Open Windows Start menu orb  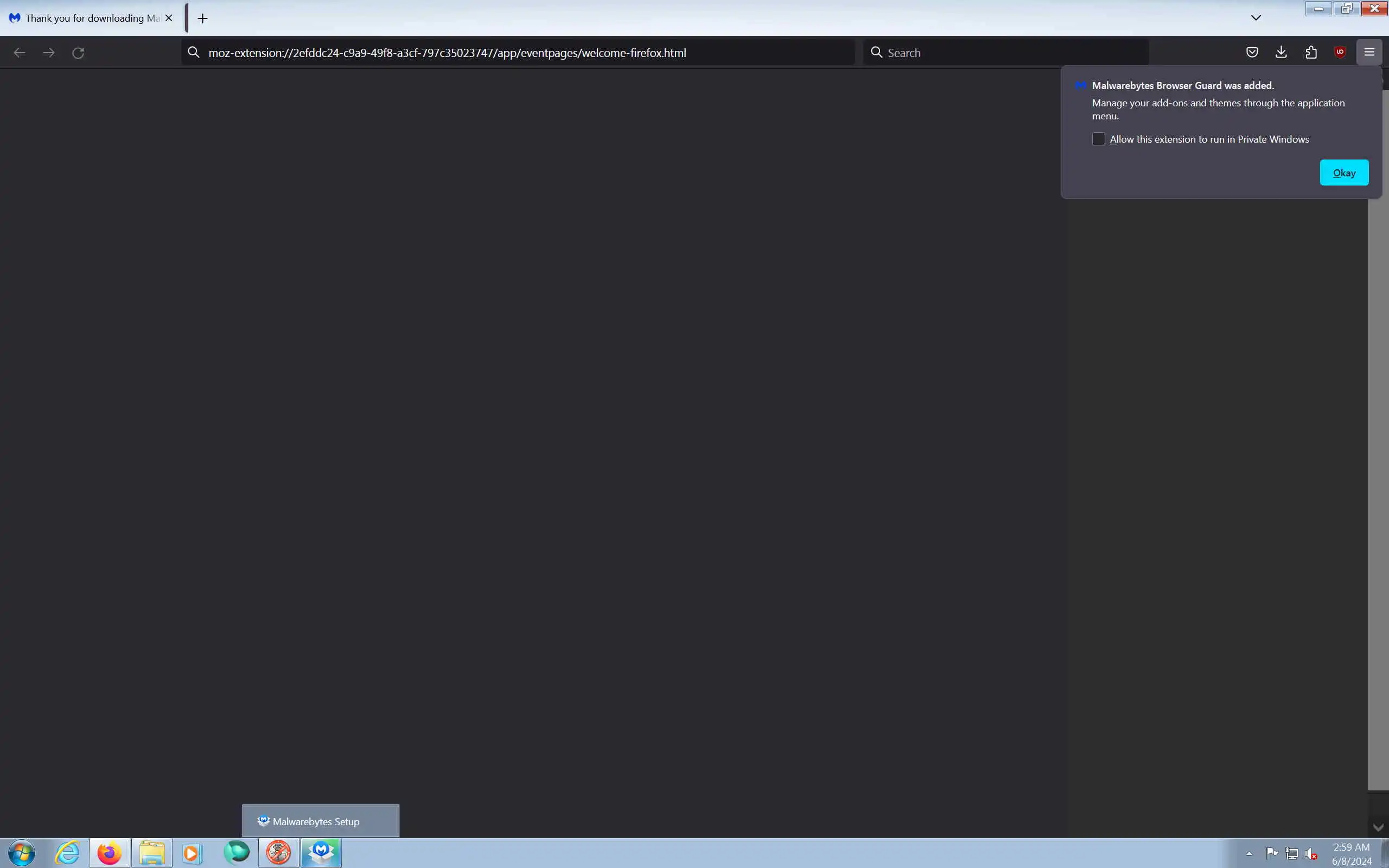[22, 852]
